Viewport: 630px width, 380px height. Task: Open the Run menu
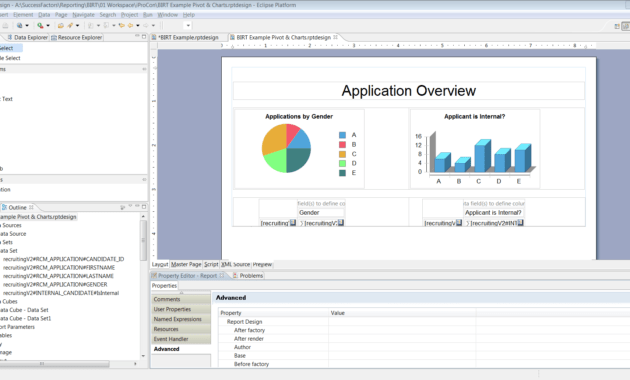click(x=147, y=15)
